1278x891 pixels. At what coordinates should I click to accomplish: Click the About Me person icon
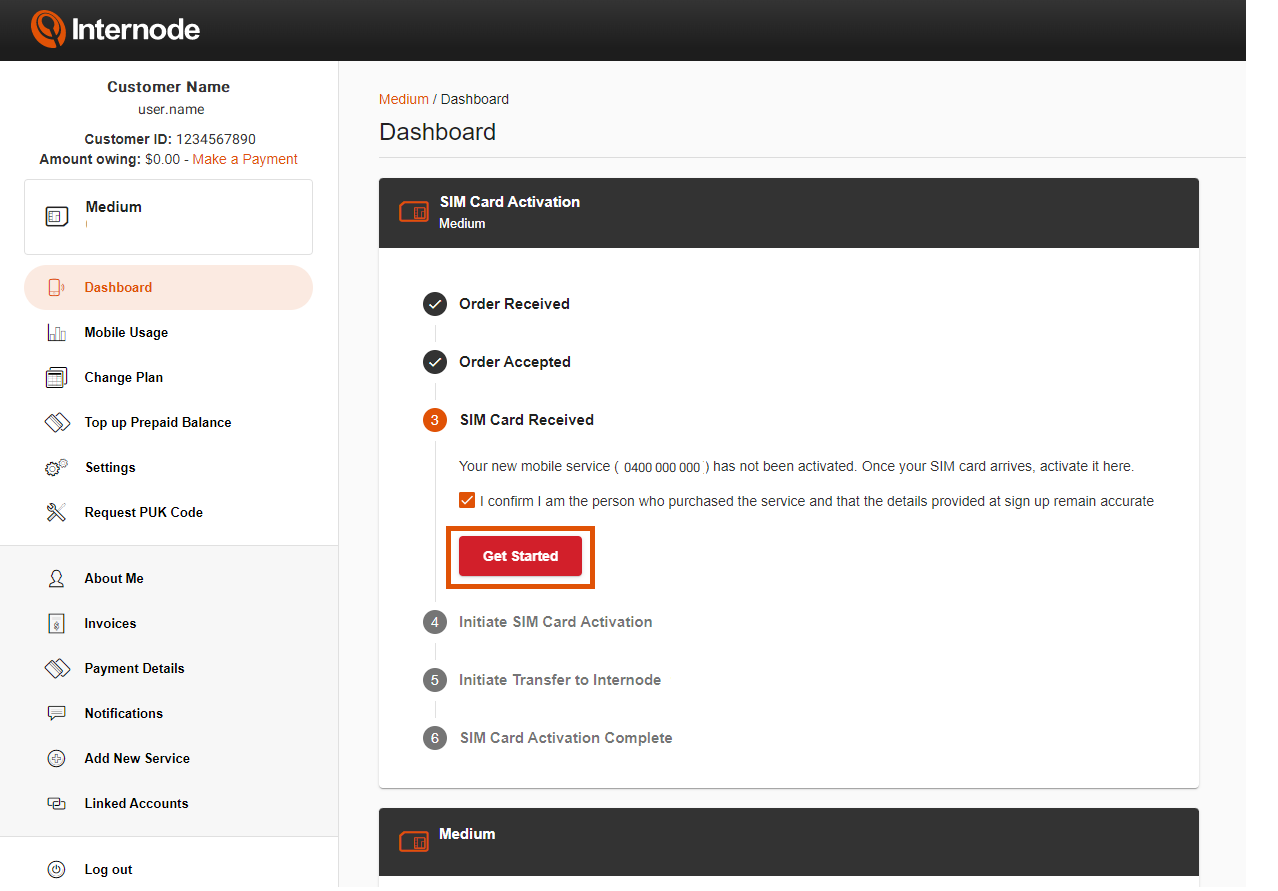click(x=57, y=579)
